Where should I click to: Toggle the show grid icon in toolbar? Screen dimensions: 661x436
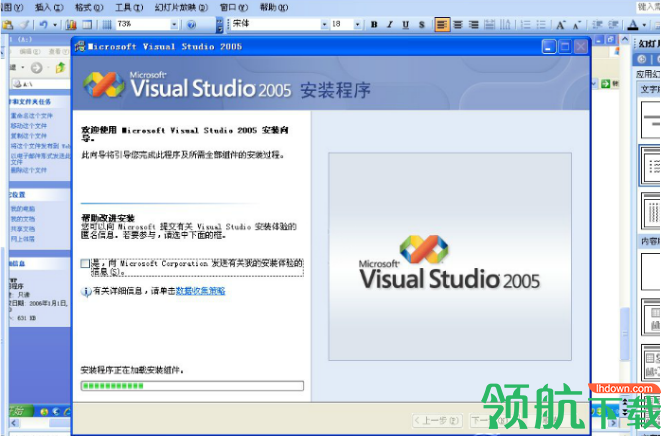(107, 25)
